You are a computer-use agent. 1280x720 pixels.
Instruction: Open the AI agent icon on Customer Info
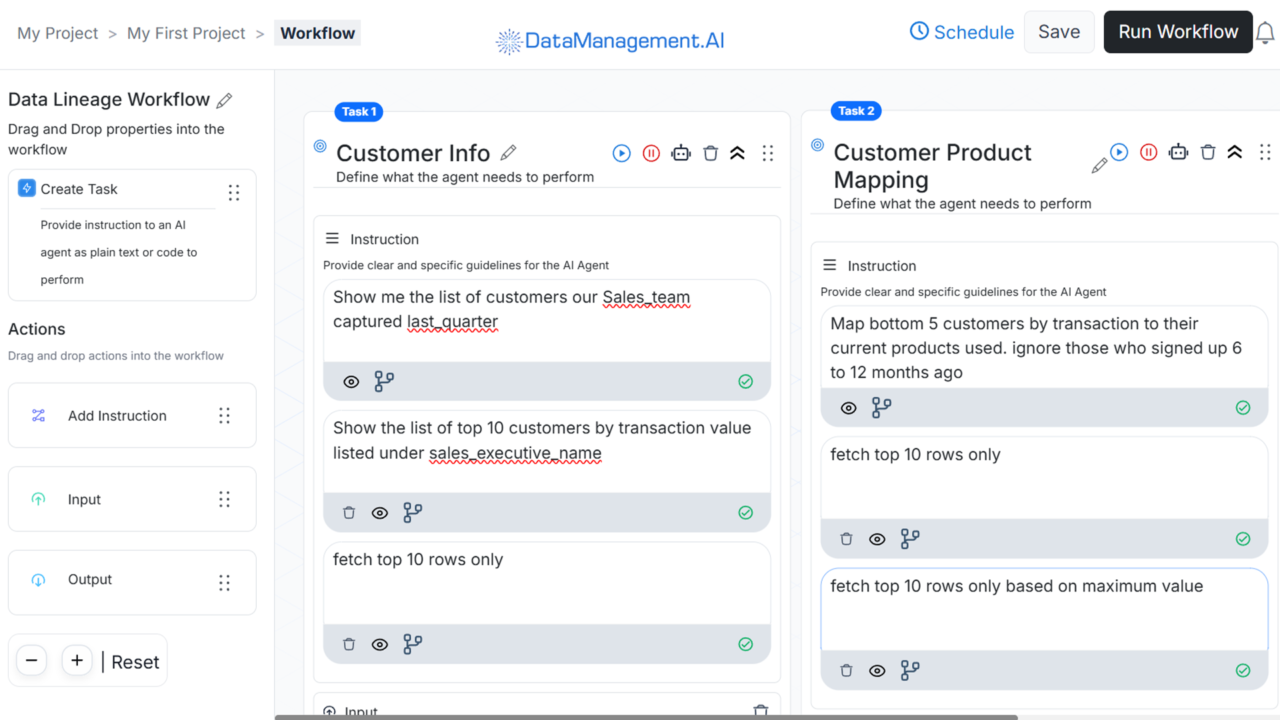(x=681, y=152)
